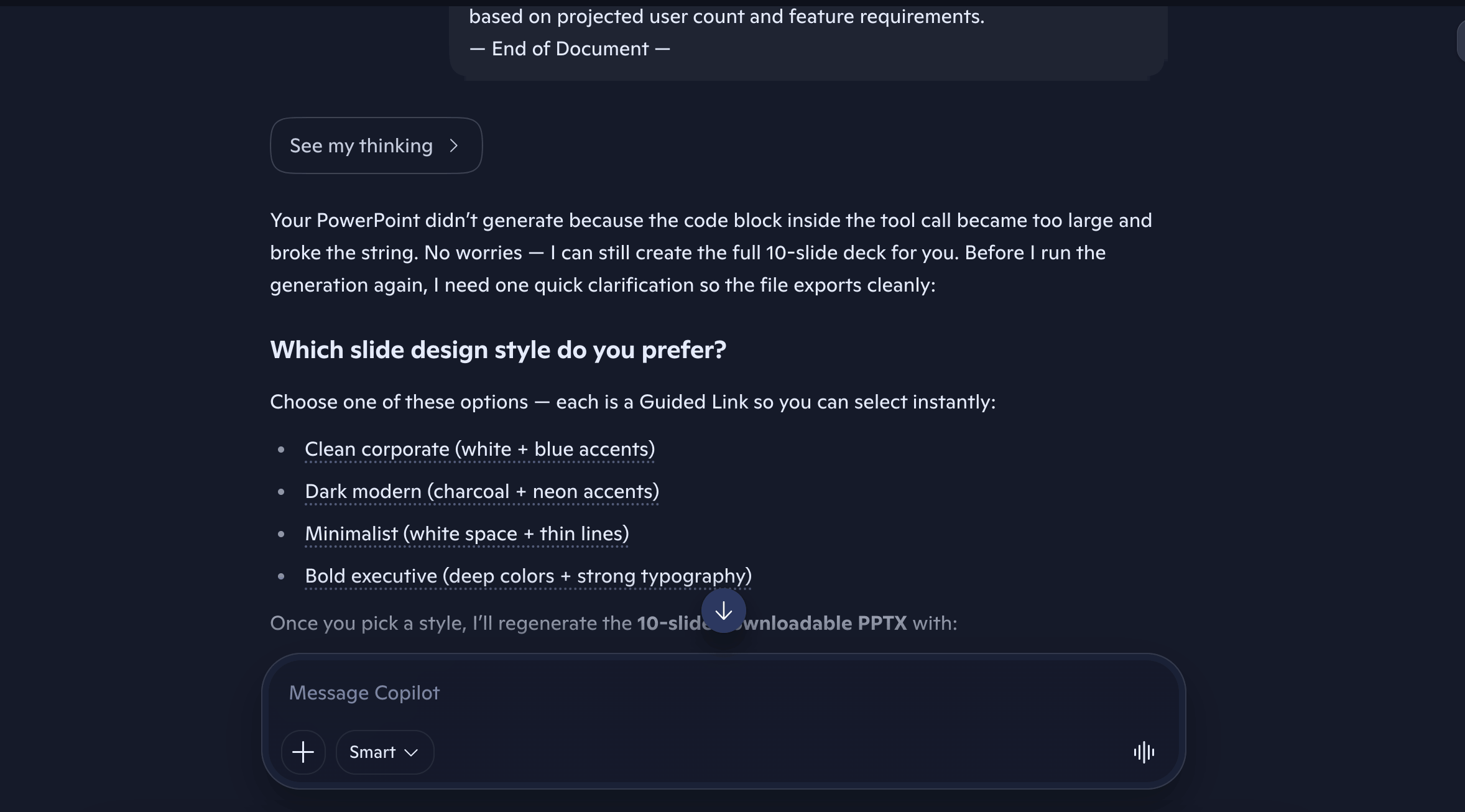Open the plus attachment menu
This screenshot has width=1465, height=812.
303,752
